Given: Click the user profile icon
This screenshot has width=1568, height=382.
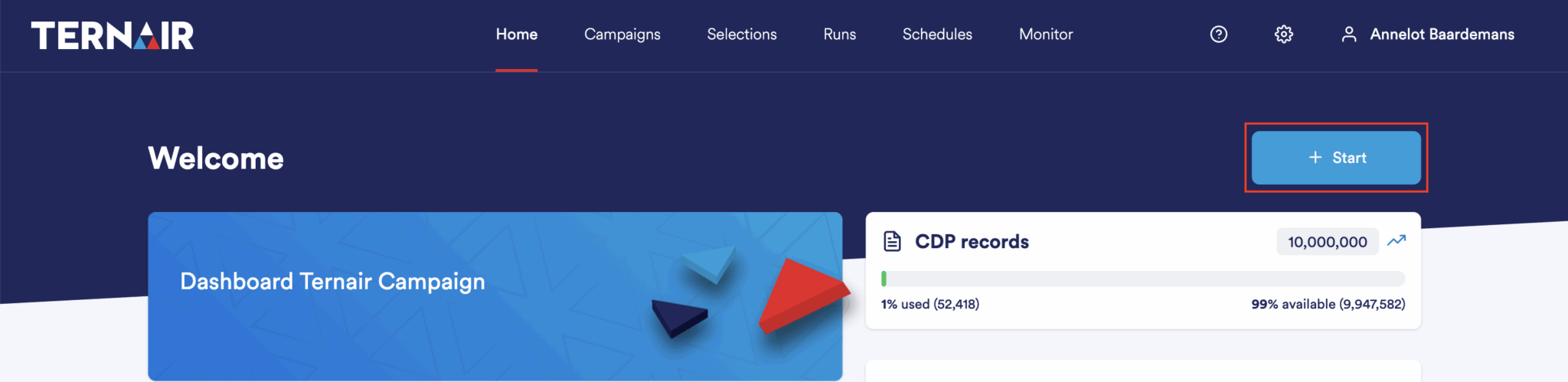Looking at the screenshot, I should [x=1349, y=34].
